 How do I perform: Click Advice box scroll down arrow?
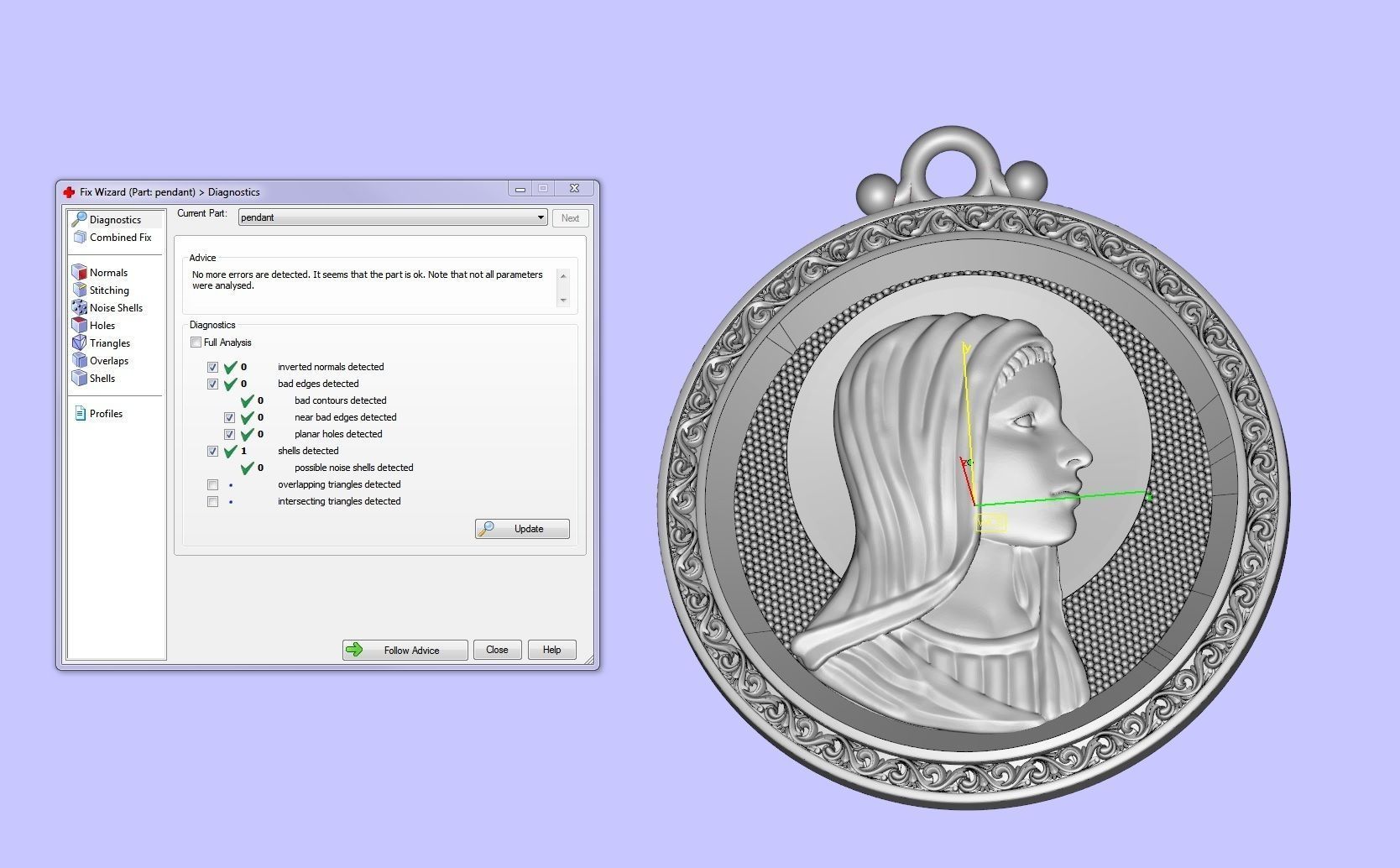[x=563, y=300]
